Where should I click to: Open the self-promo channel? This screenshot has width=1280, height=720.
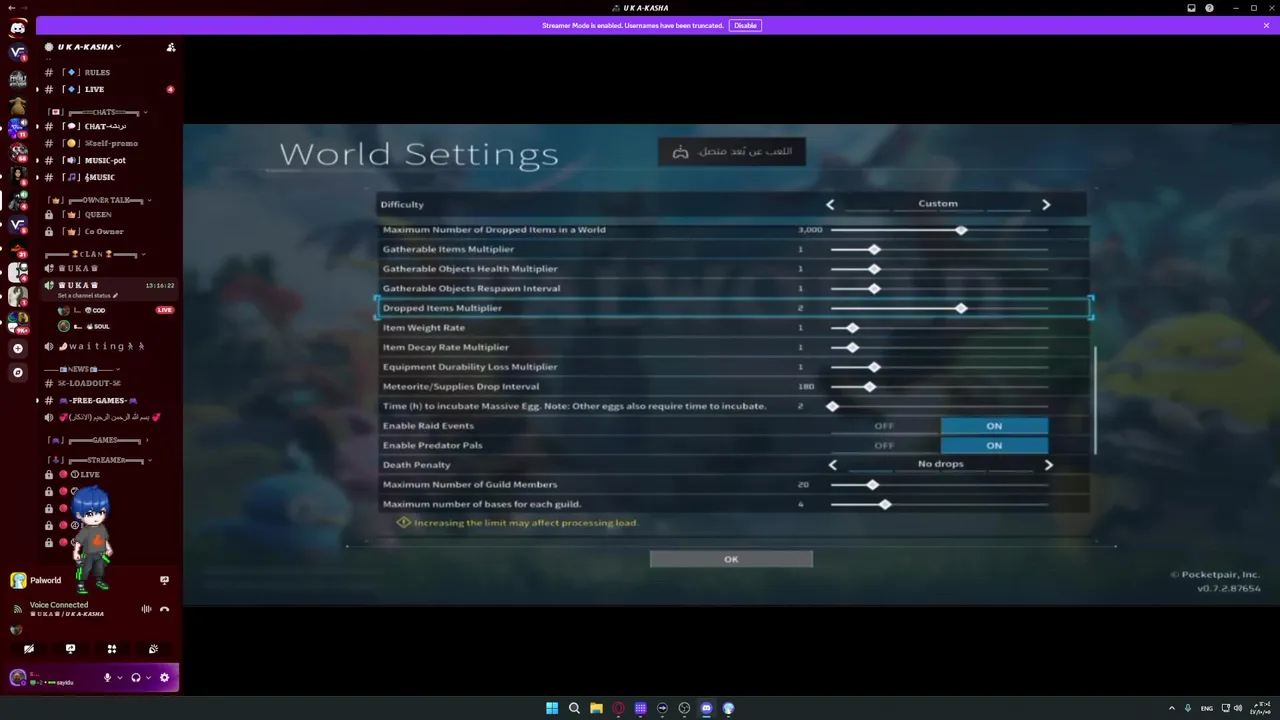coord(110,143)
